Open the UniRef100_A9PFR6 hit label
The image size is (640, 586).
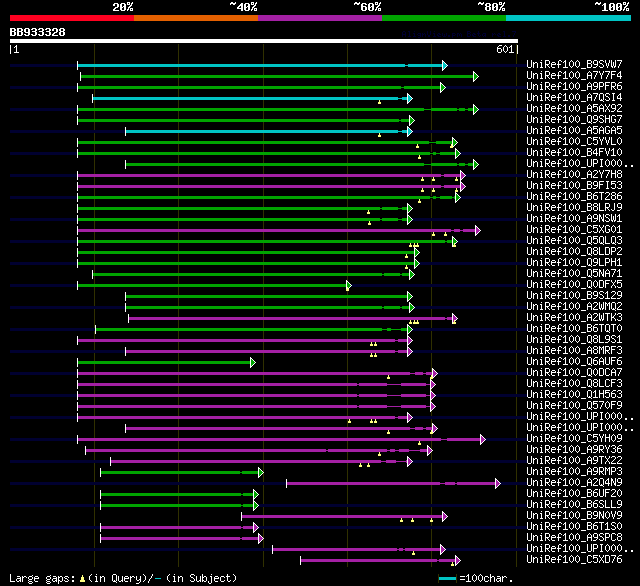[x=574, y=87]
